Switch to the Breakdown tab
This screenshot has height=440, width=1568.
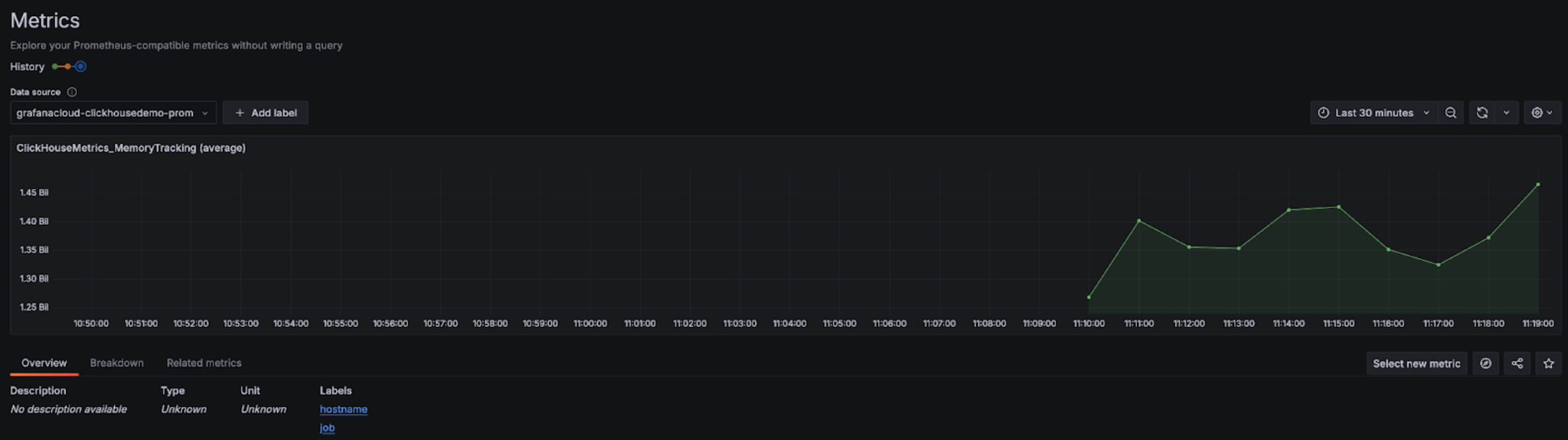pyautogui.click(x=116, y=363)
